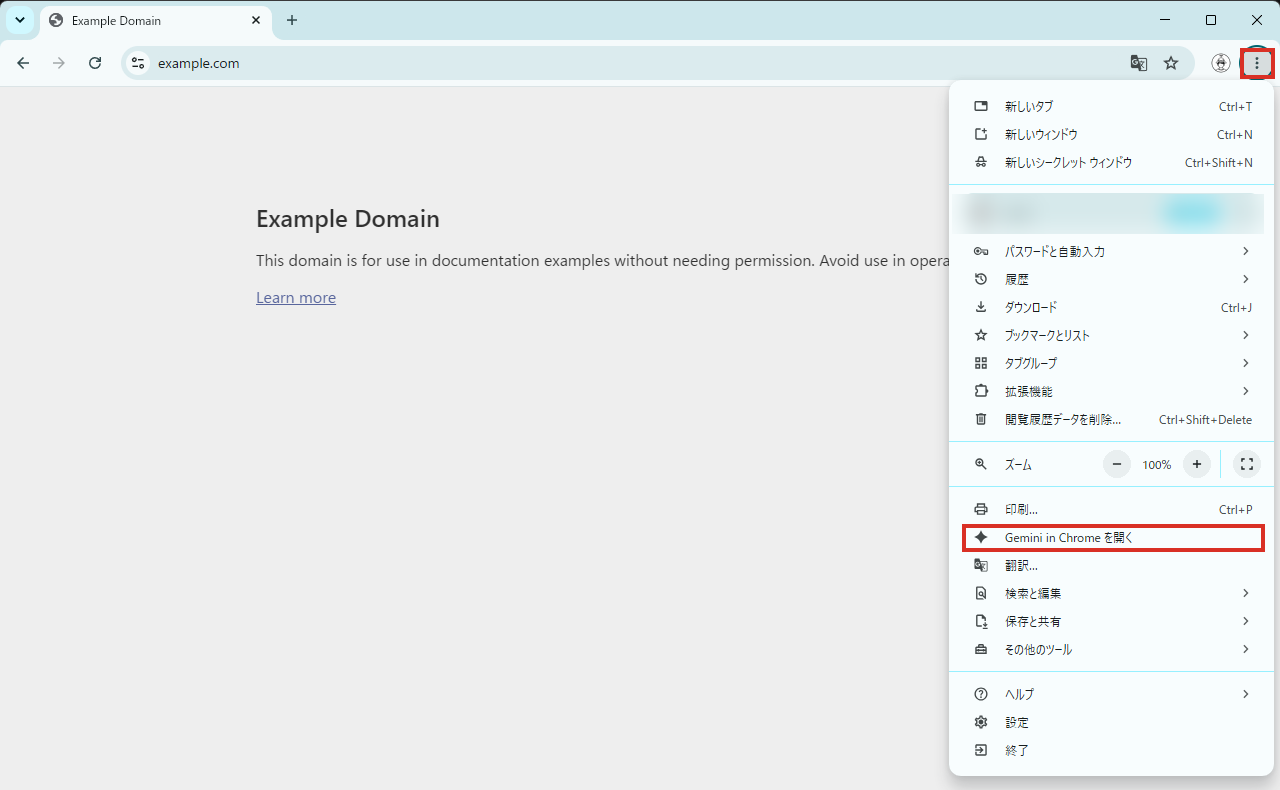The height and width of the screenshot is (790, 1280).
Task: Toggle the three-dot Chrome menu button
Action: click(1256, 63)
